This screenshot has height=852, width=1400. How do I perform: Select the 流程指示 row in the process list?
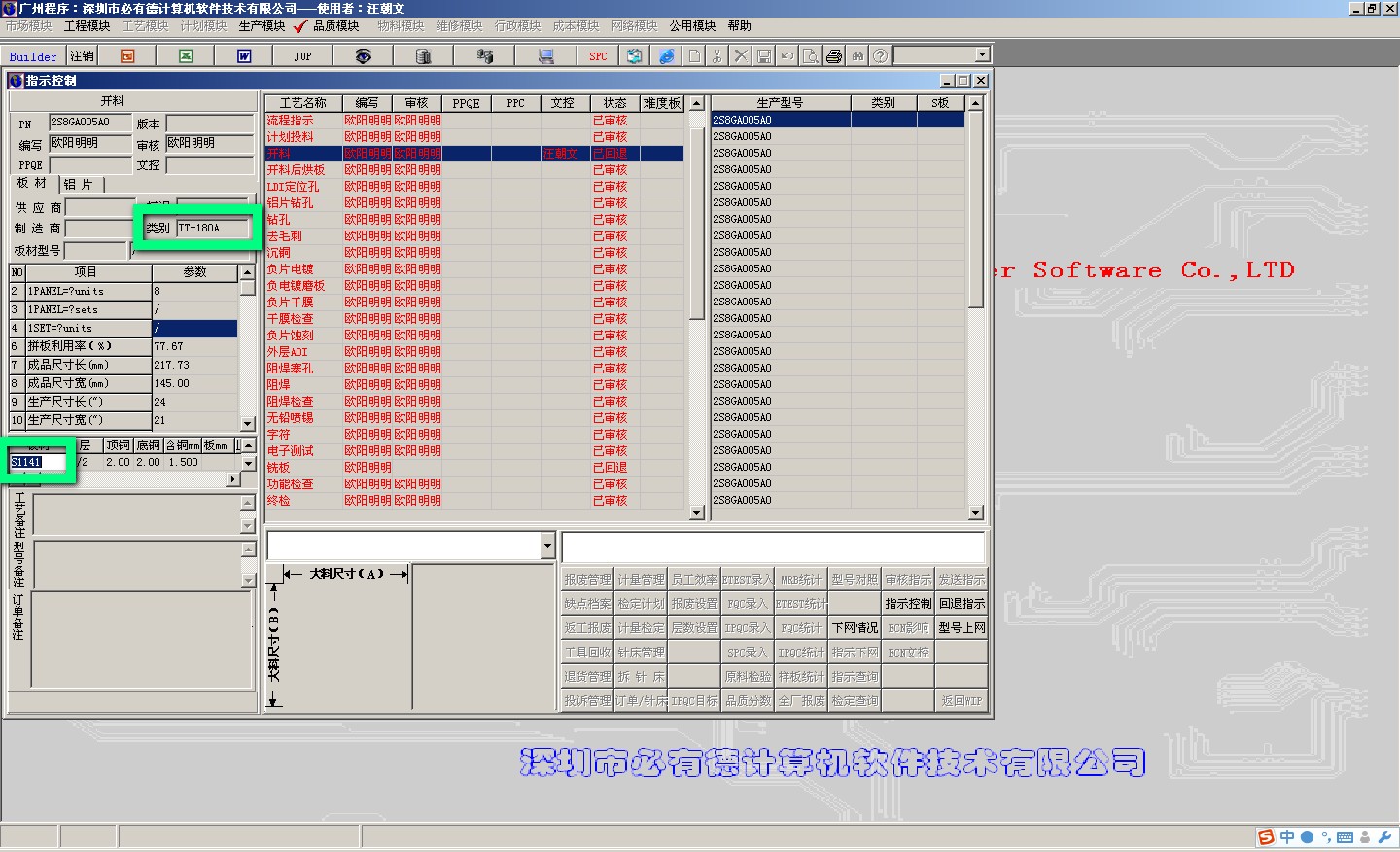coord(474,120)
